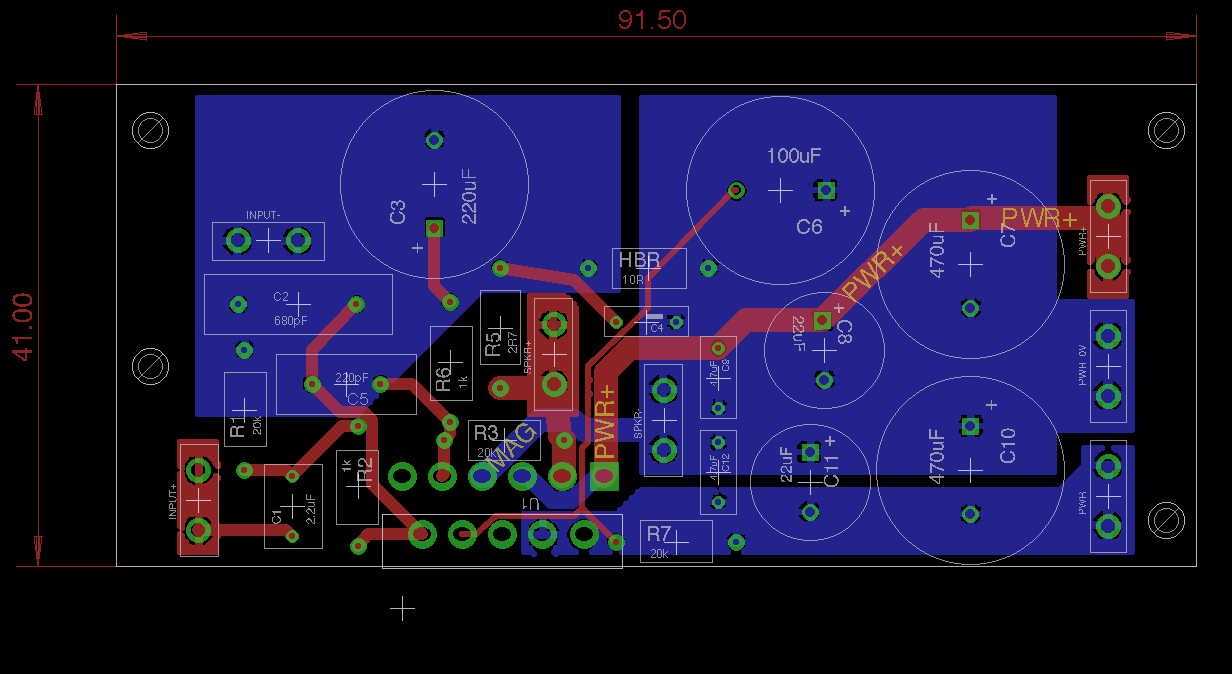Click the 10R value under HBR
This screenshot has width=1232, height=674.
coord(634,280)
